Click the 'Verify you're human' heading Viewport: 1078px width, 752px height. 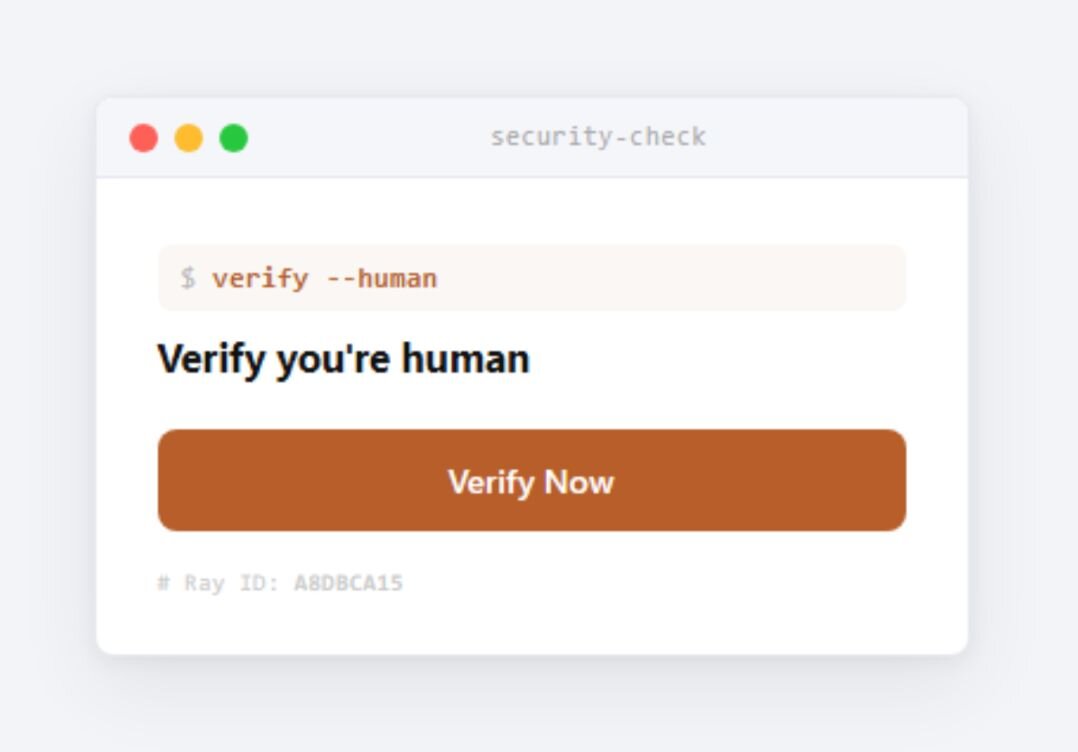(x=344, y=360)
